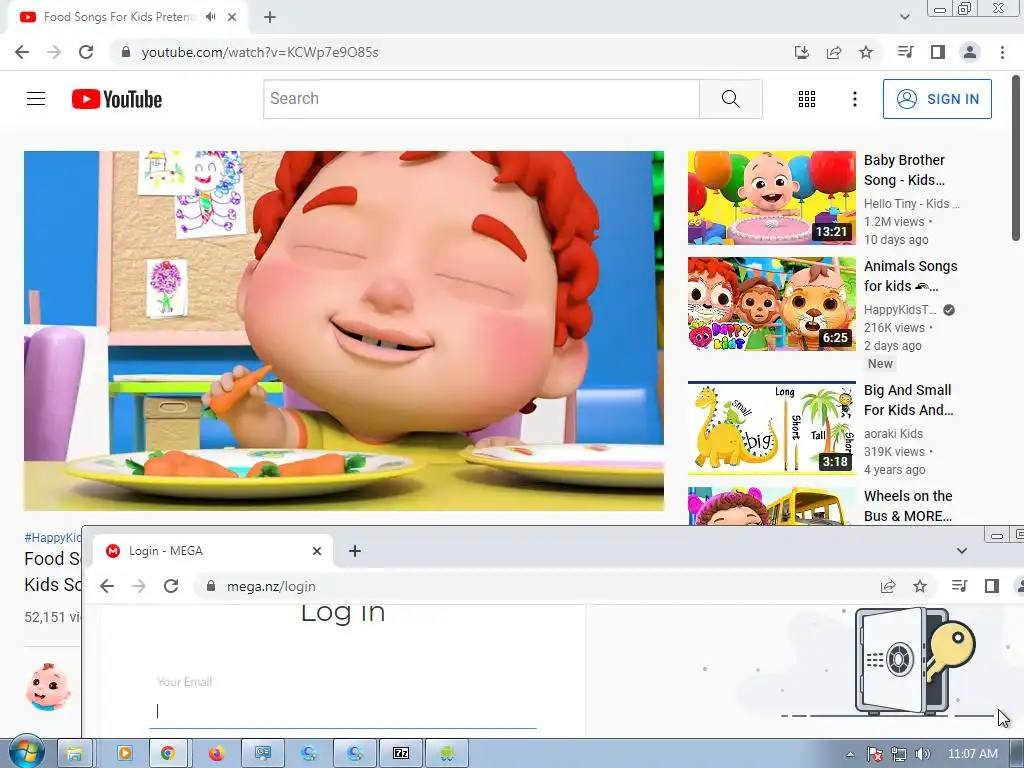
Task: Show hidden tray icons arrow
Action: coord(850,754)
